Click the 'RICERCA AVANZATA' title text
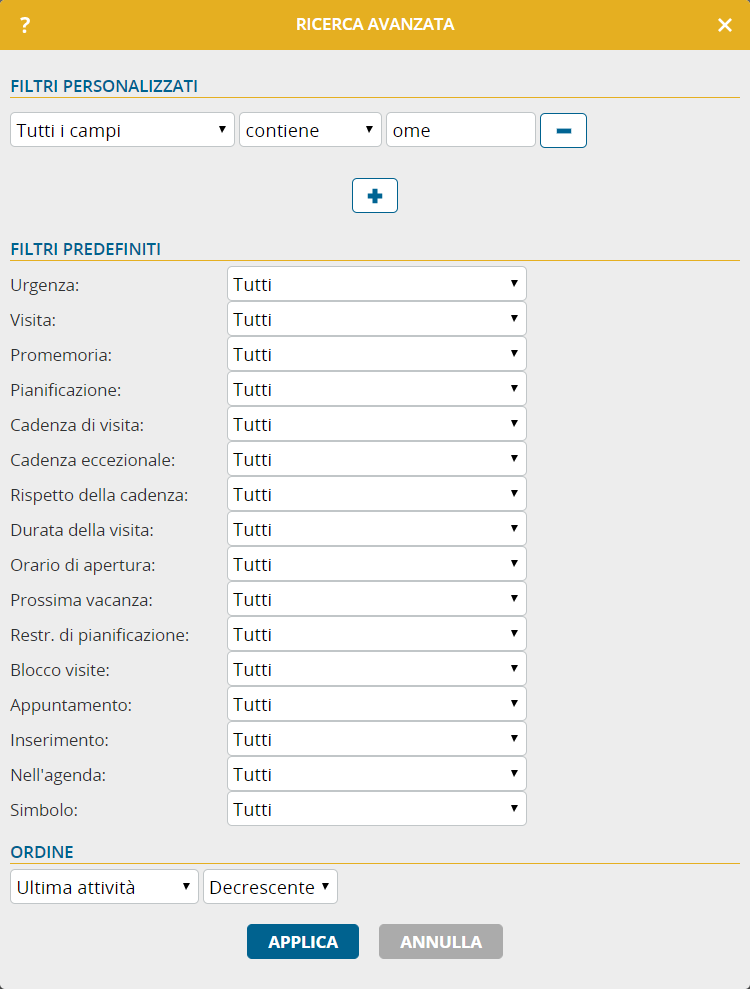The width and height of the screenshot is (750, 989). click(375, 25)
